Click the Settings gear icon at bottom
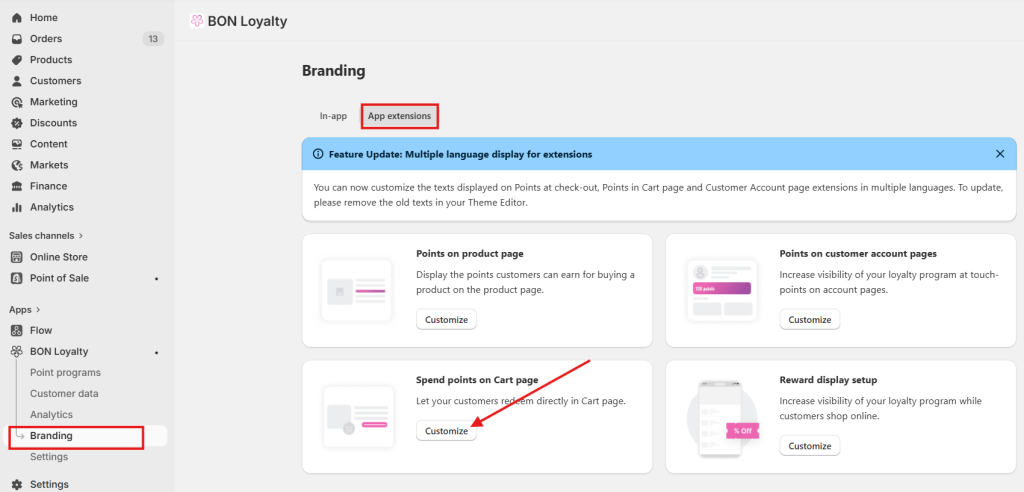Image resolution: width=1024 pixels, height=492 pixels. point(17,484)
